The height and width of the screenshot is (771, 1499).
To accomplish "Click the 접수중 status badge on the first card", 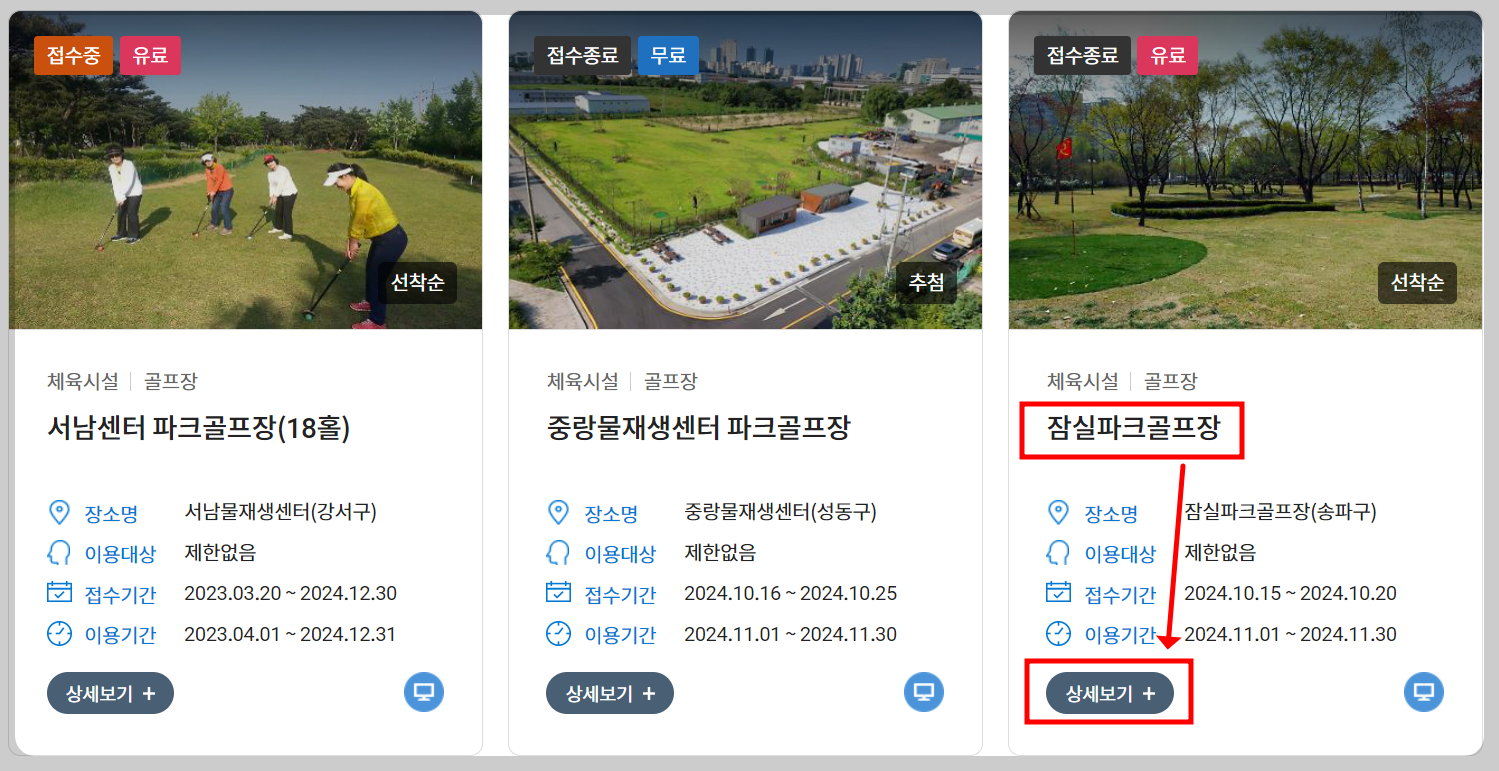I will pyautogui.click(x=72, y=55).
